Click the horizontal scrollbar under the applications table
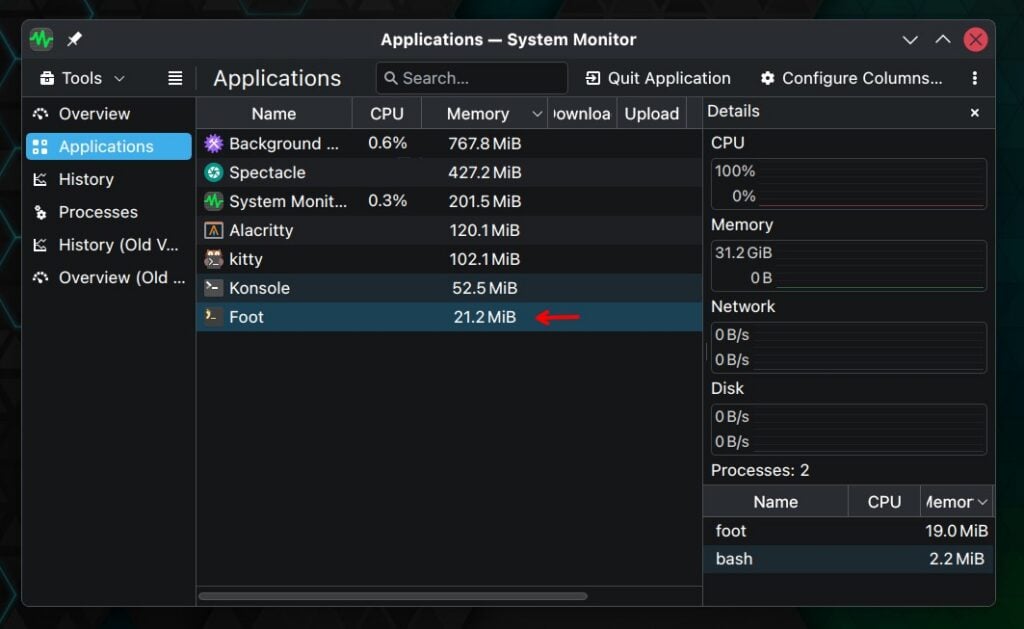This screenshot has width=1024, height=629. tap(393, 596)
